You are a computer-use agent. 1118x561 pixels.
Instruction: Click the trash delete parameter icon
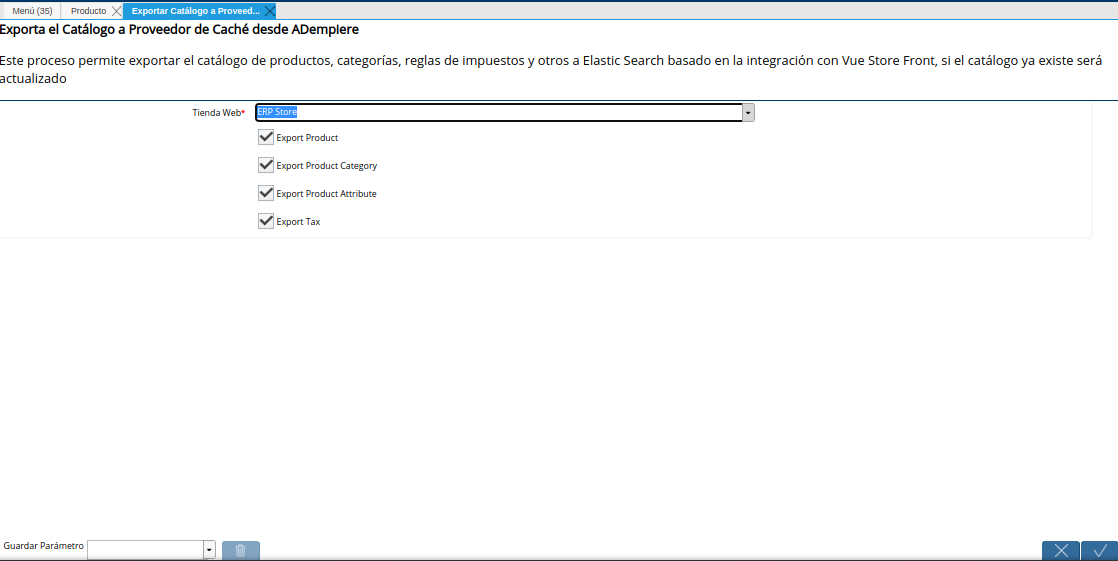(240, 550)
